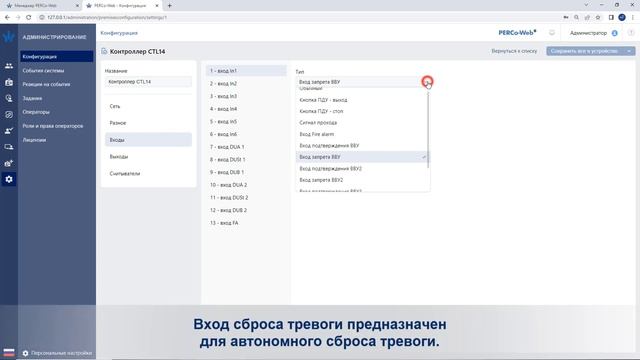The image size is (640, 360).
Task: Click the password key icon in address bar
Action: coord(566,17)
